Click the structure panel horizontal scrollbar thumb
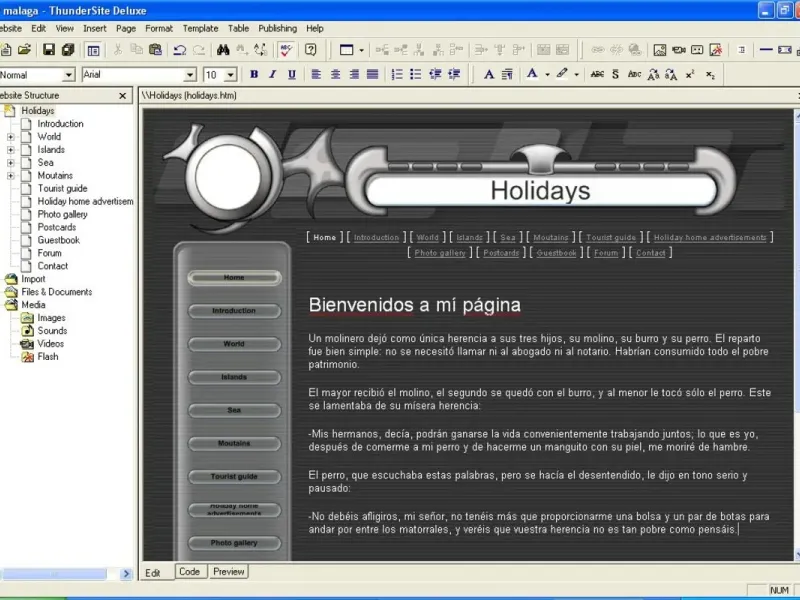800x600 pixels. pos(55,574)
